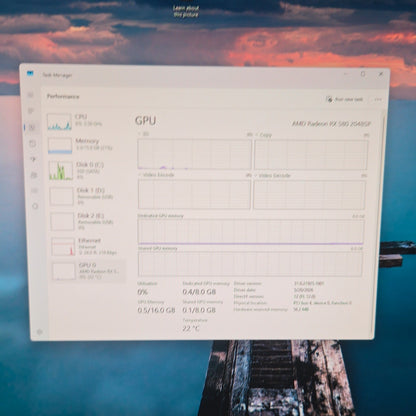This screenshot has height=416, width=416.
Task: Open the Settings gear in Task Manager
Action: pyautogui.click(x=40, y=332)
